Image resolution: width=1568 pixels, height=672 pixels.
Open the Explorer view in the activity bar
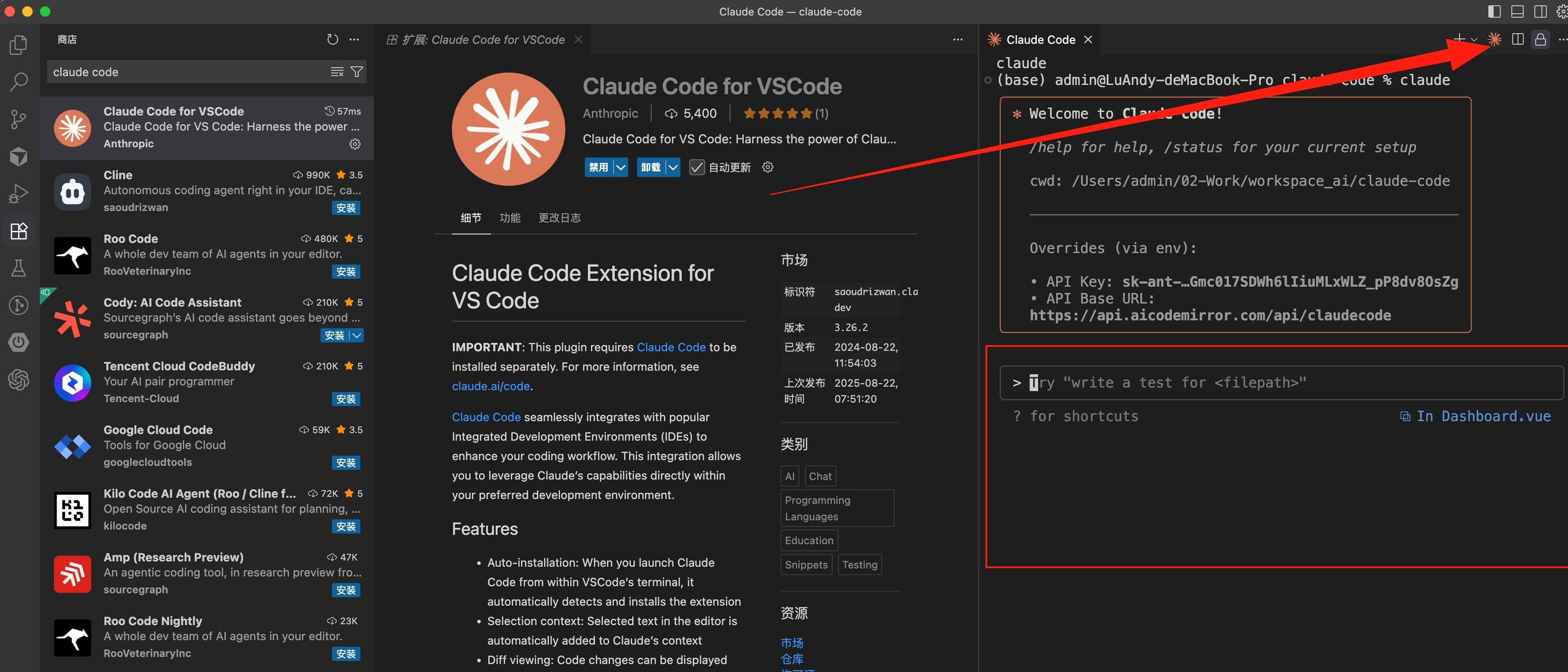pos(18,44)
